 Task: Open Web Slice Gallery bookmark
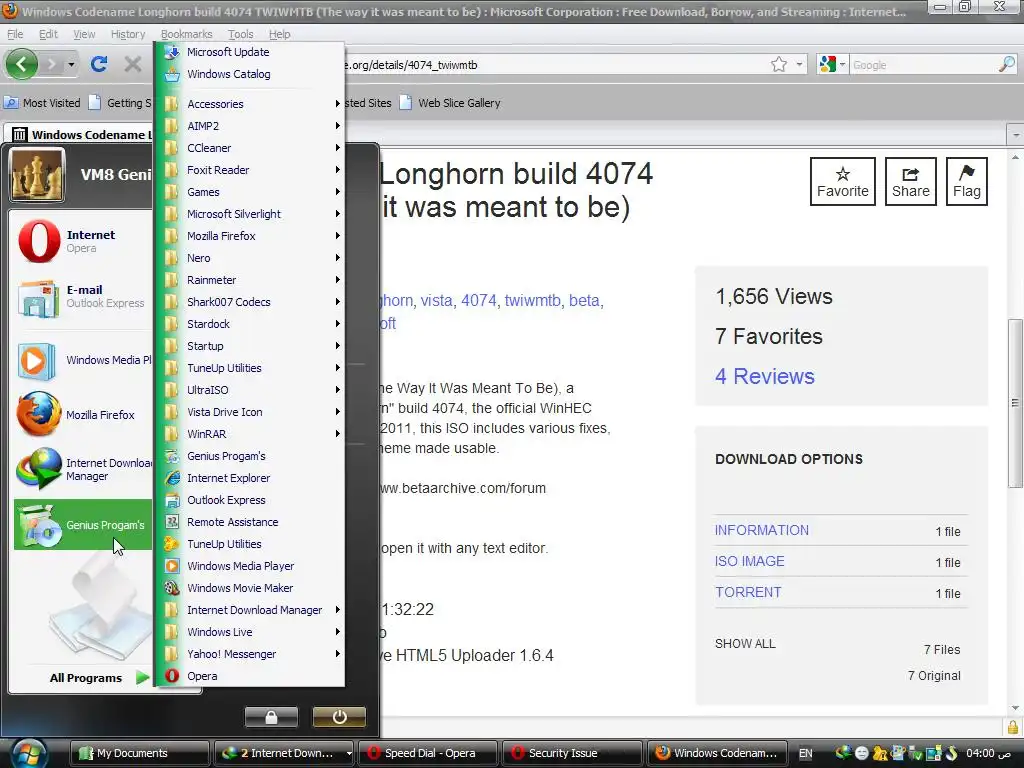tap(450, 103)
